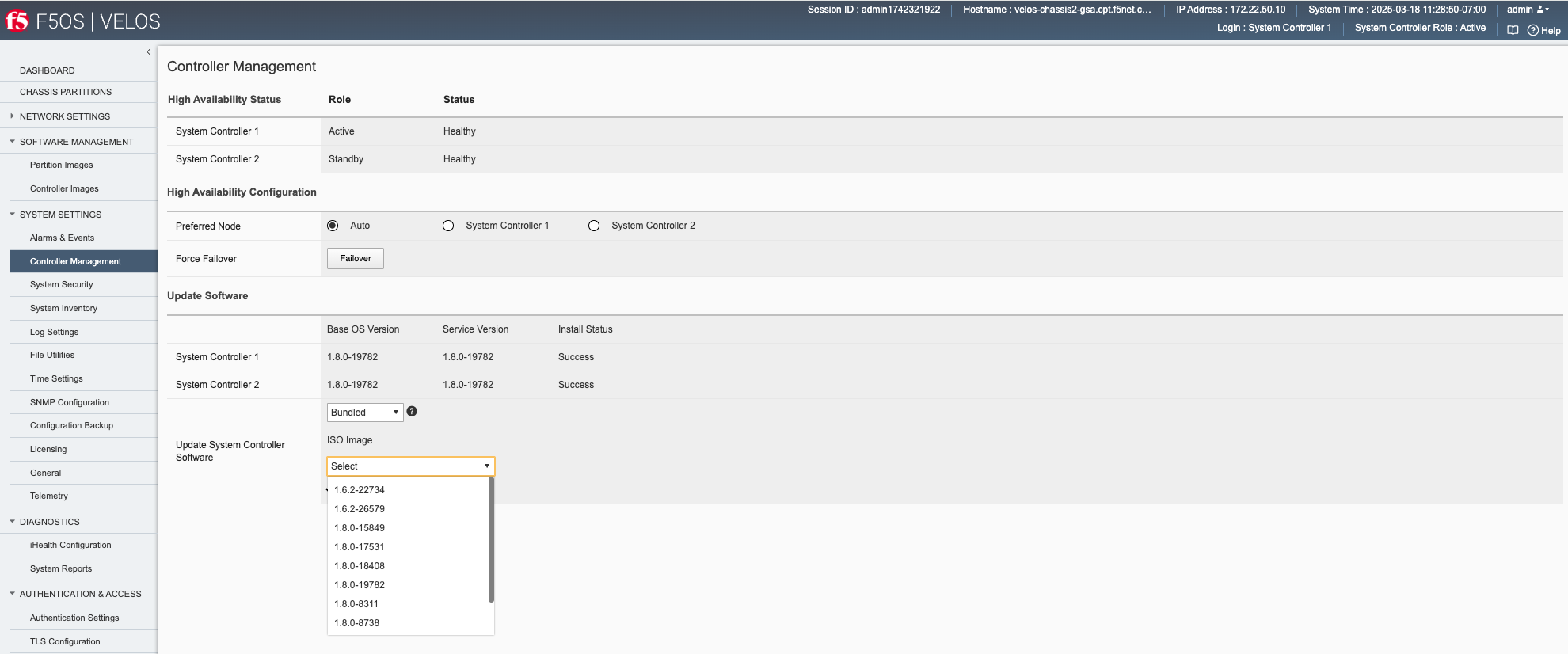Open the admin user menu
1568x654 pixels.
(1528, 10)
